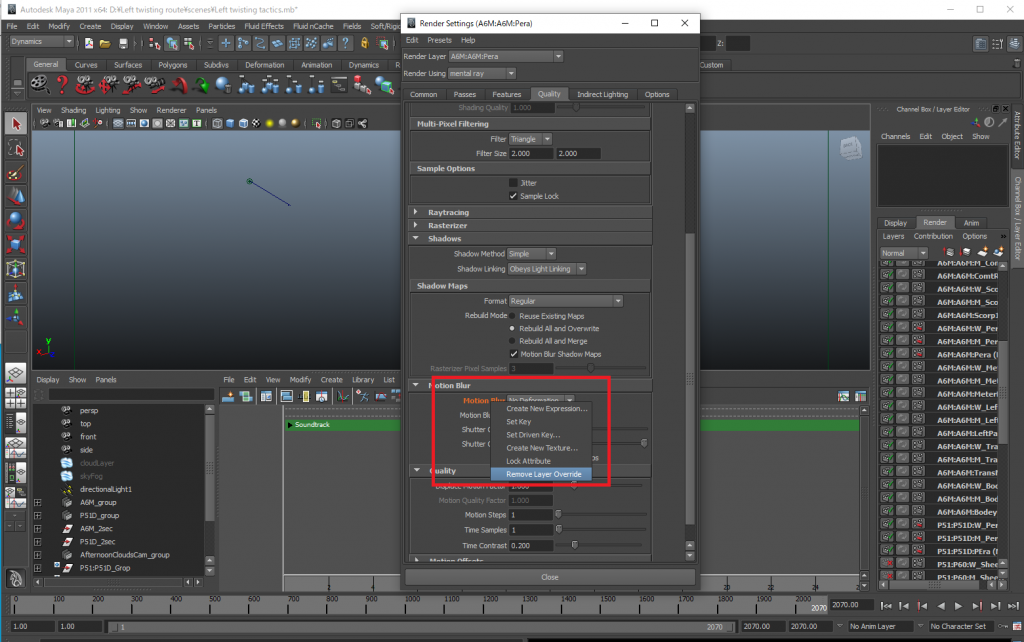Open the Channels menu in Channel Box
Screen dimensions: 1024x642
click(x=895, y=136)
